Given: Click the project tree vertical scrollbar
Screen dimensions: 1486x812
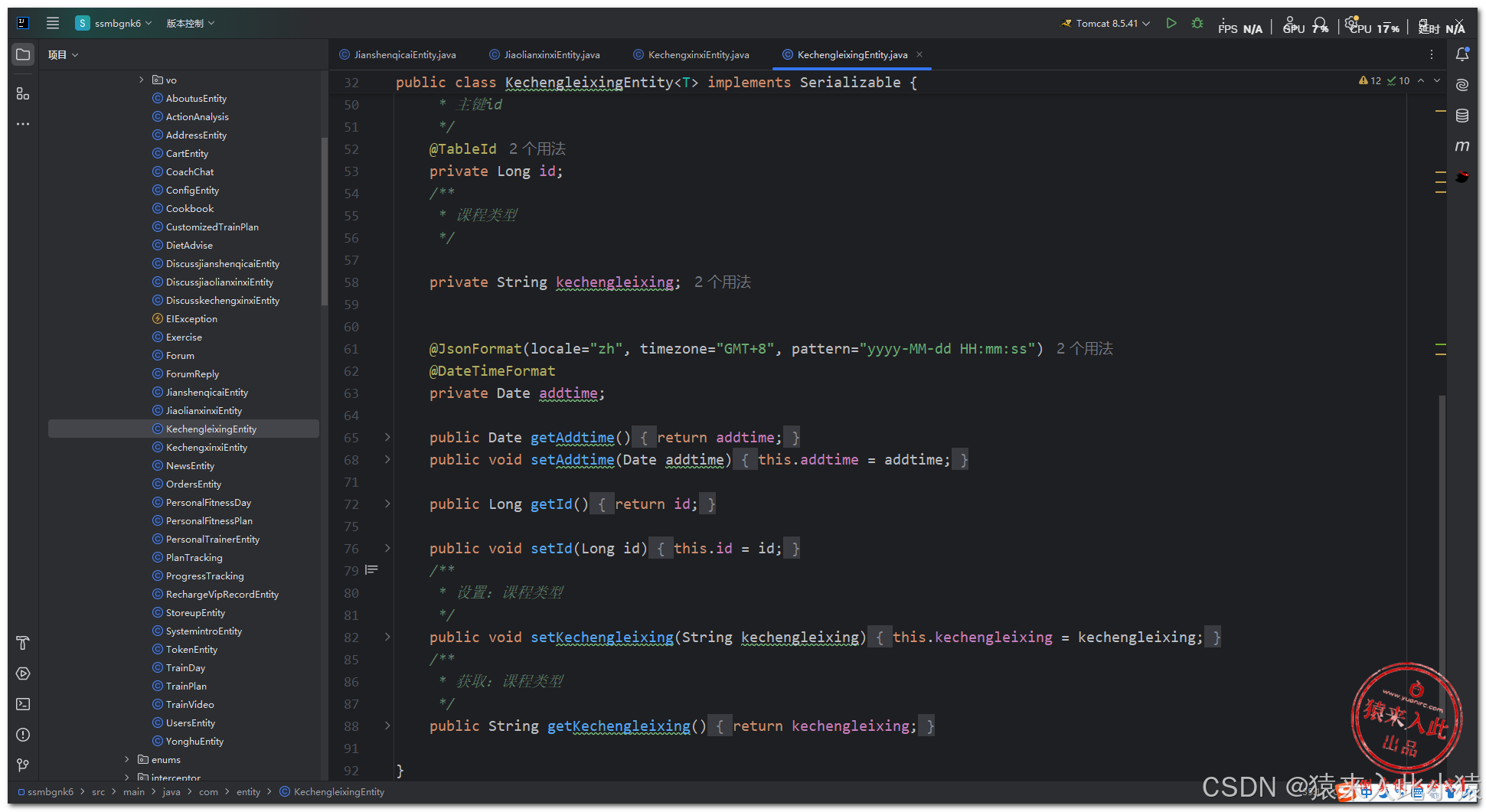Looking at the screenshot, I should click(325, 222).
